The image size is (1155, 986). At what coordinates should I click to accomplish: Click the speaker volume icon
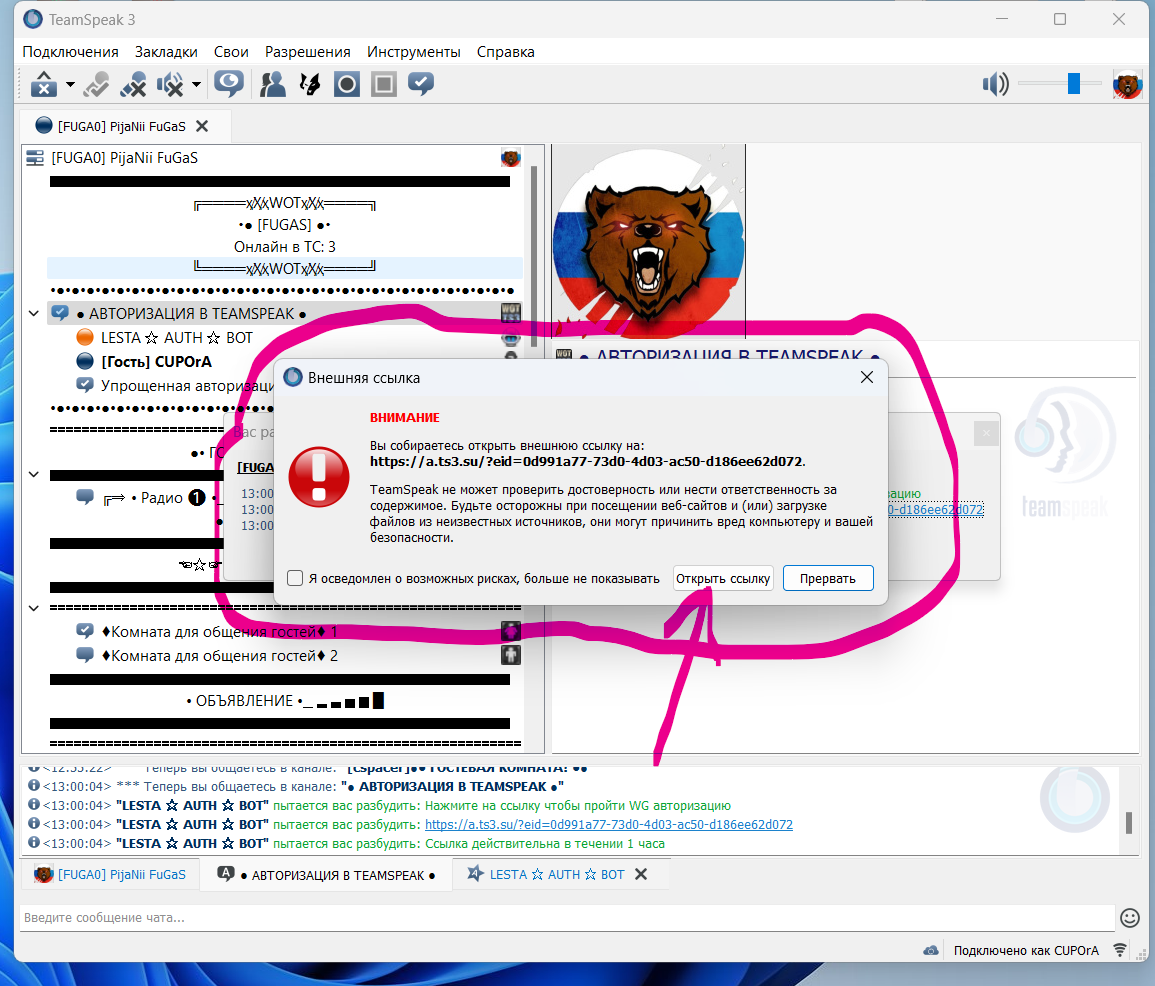pos(995,85)
